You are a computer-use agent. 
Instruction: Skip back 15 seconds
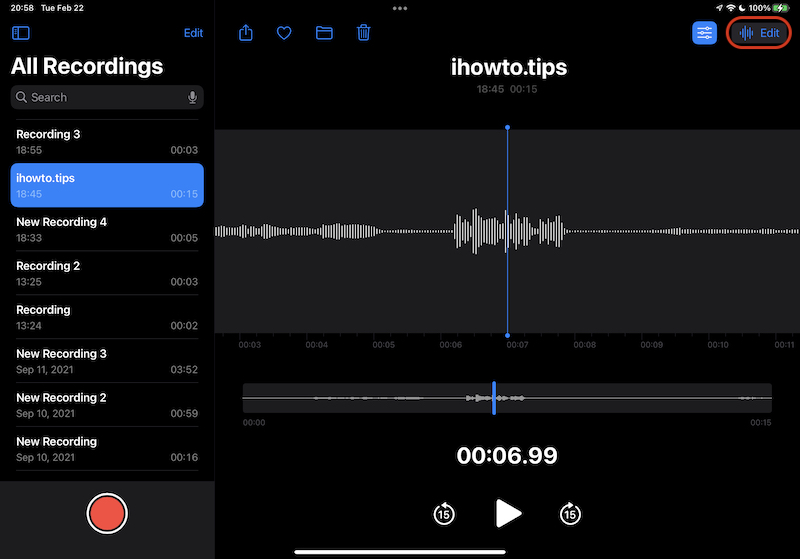coord(444,514)
